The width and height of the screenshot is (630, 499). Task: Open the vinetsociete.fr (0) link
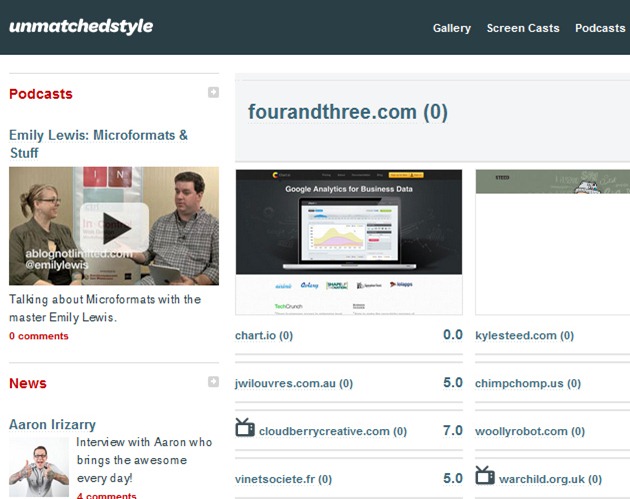tap(284, 479)
